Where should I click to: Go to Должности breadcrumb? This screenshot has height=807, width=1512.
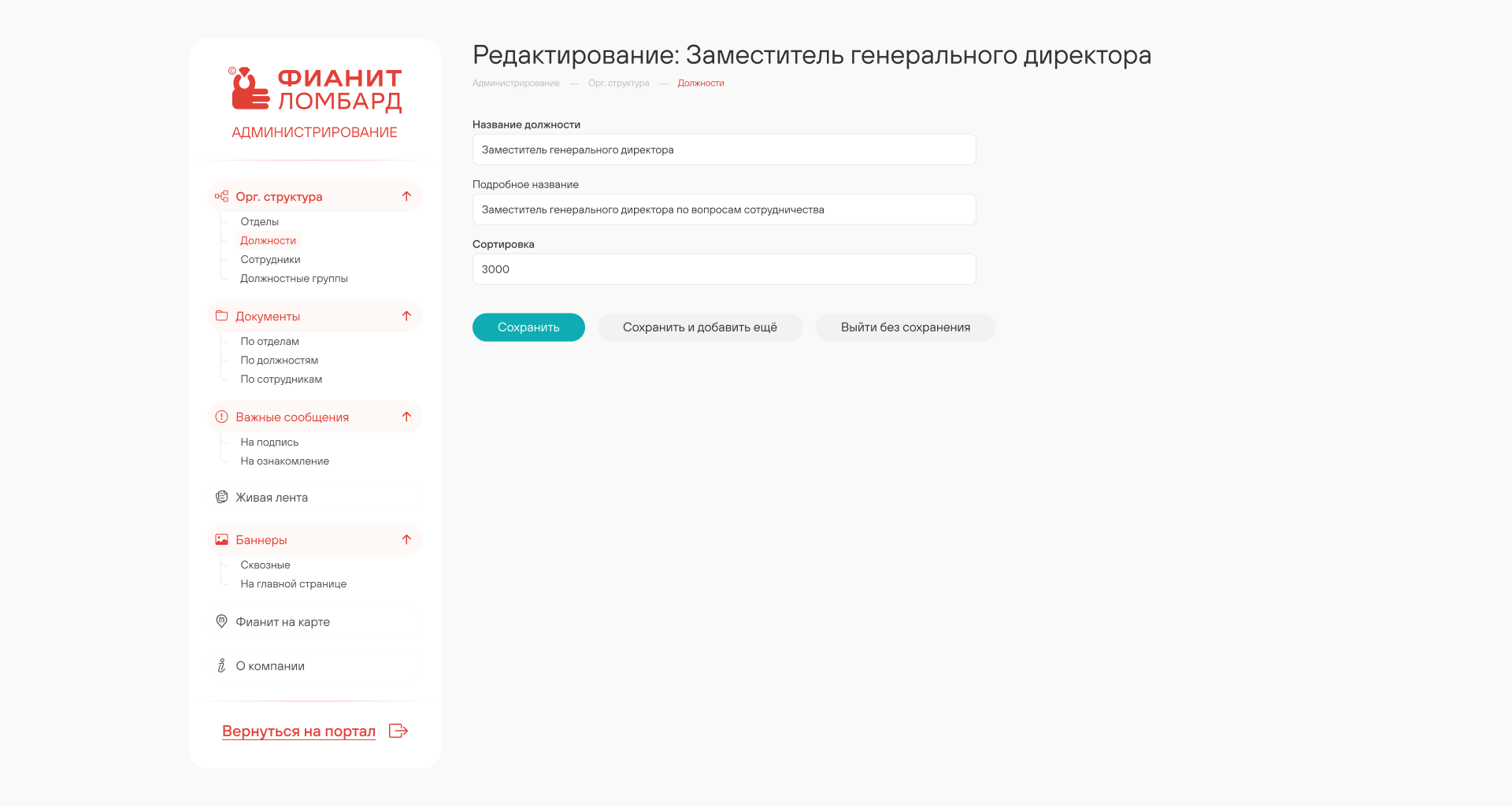[x=701, y=83]
